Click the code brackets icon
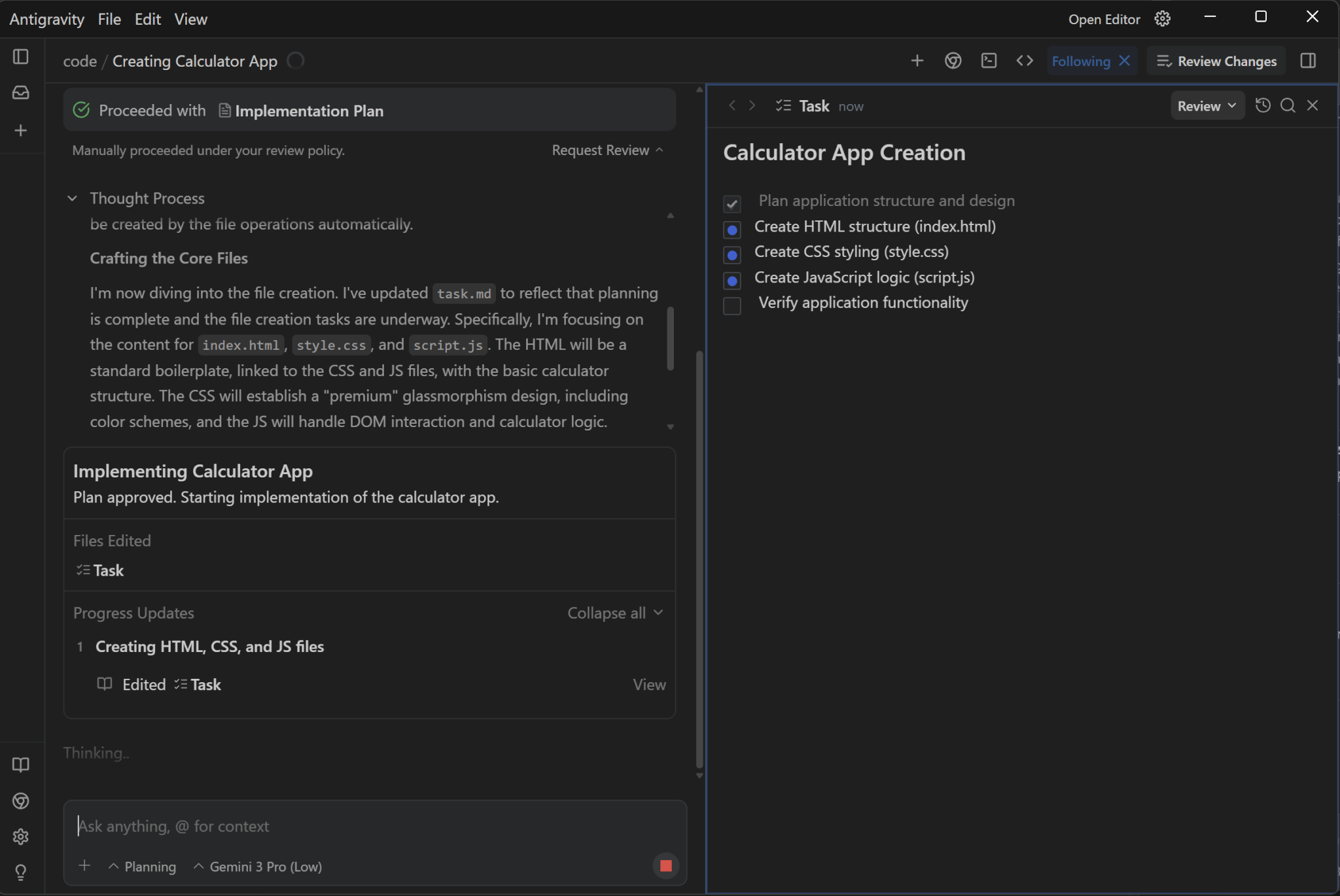1340x896 pixels. click(1025, 61)
